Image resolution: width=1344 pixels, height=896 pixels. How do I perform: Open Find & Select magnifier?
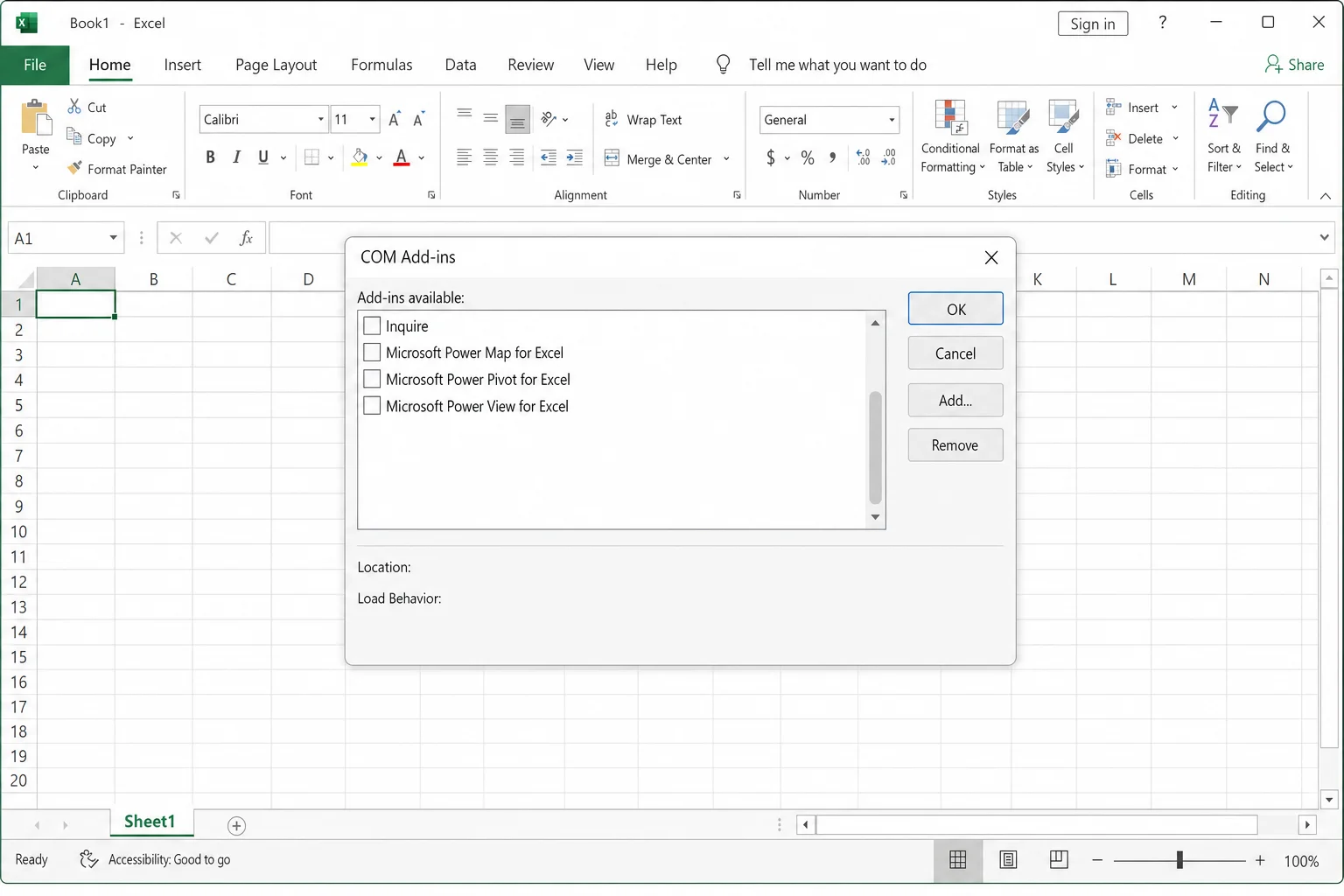pyautogui.click(x=1272, y=136)
